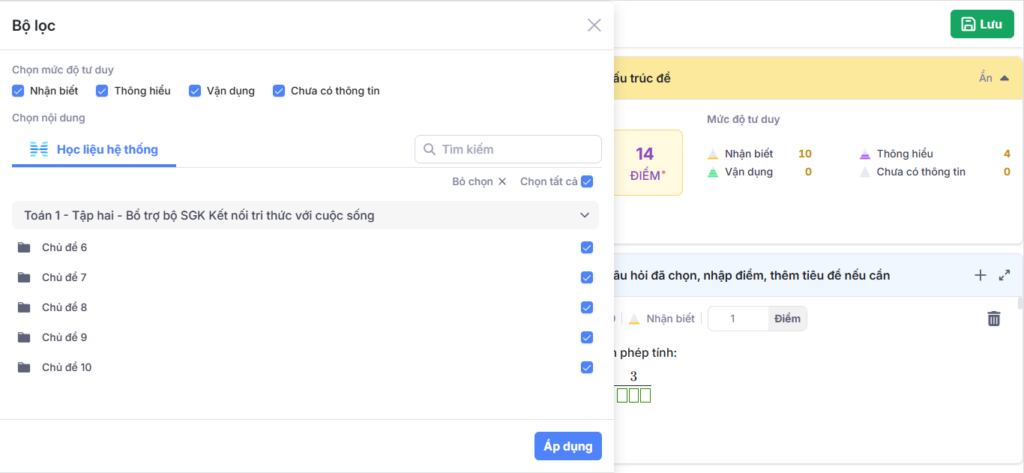Click the folder icon for Chủ đề 6

pos(24,247)
